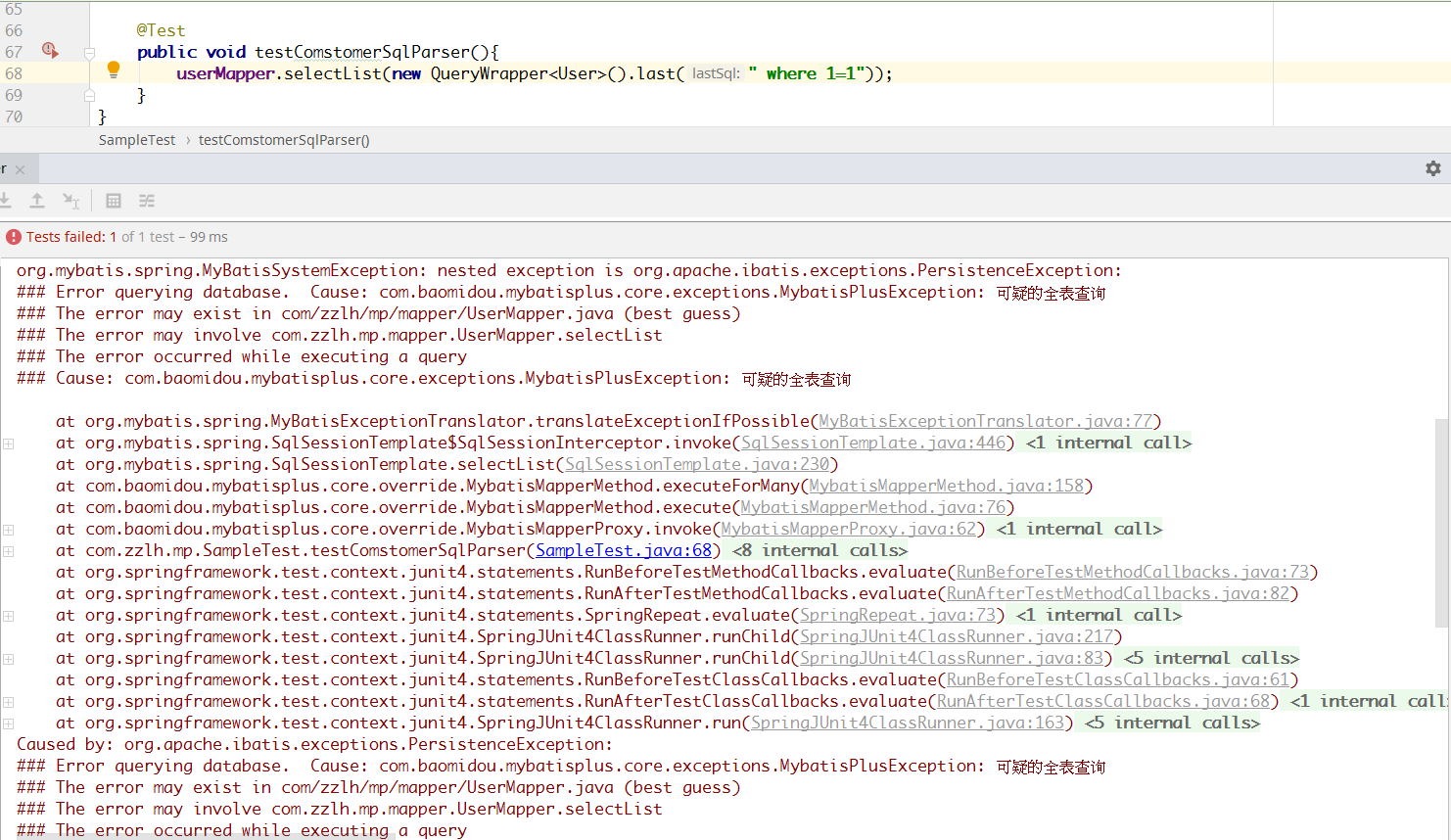This screenshot has width=1451, height=840.
Task: Expand the plus fold beside the SpringRepeat.evaluate line
Action: (8, 616)
